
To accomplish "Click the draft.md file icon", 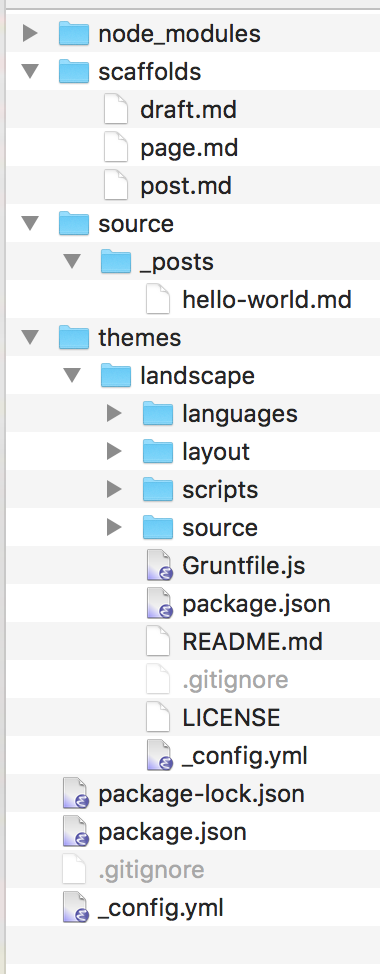I will coord(116,110).
